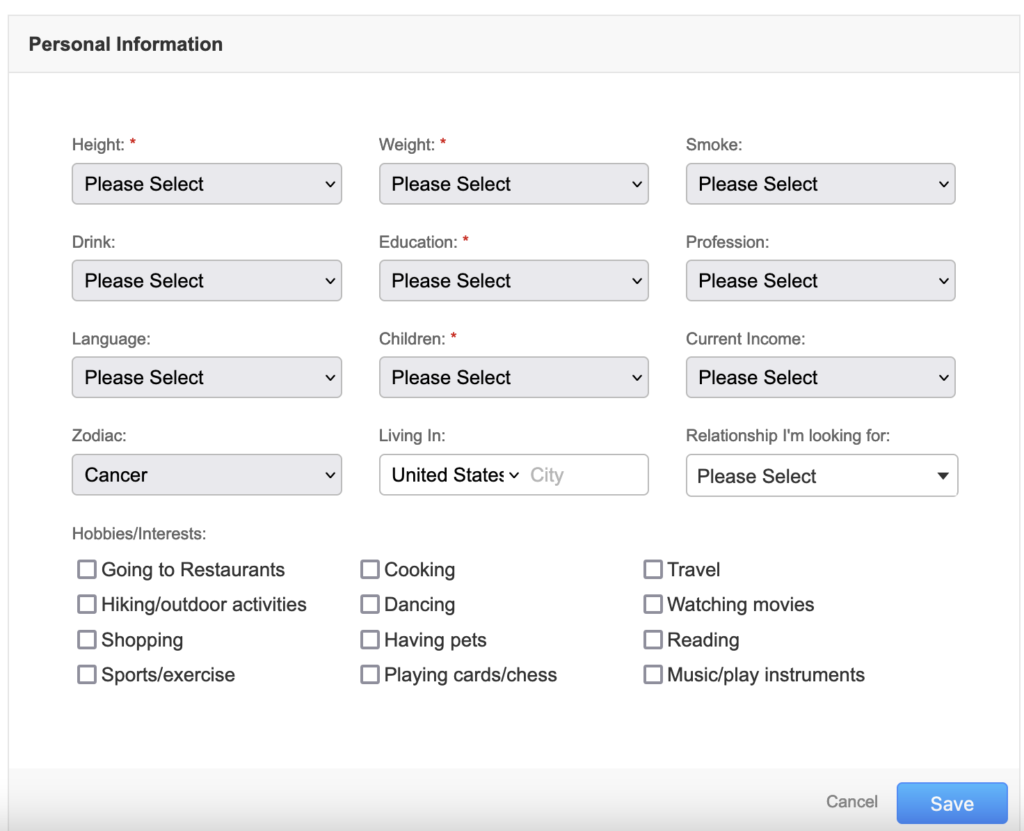Select the Shopping checkbox

click(87, 640)
